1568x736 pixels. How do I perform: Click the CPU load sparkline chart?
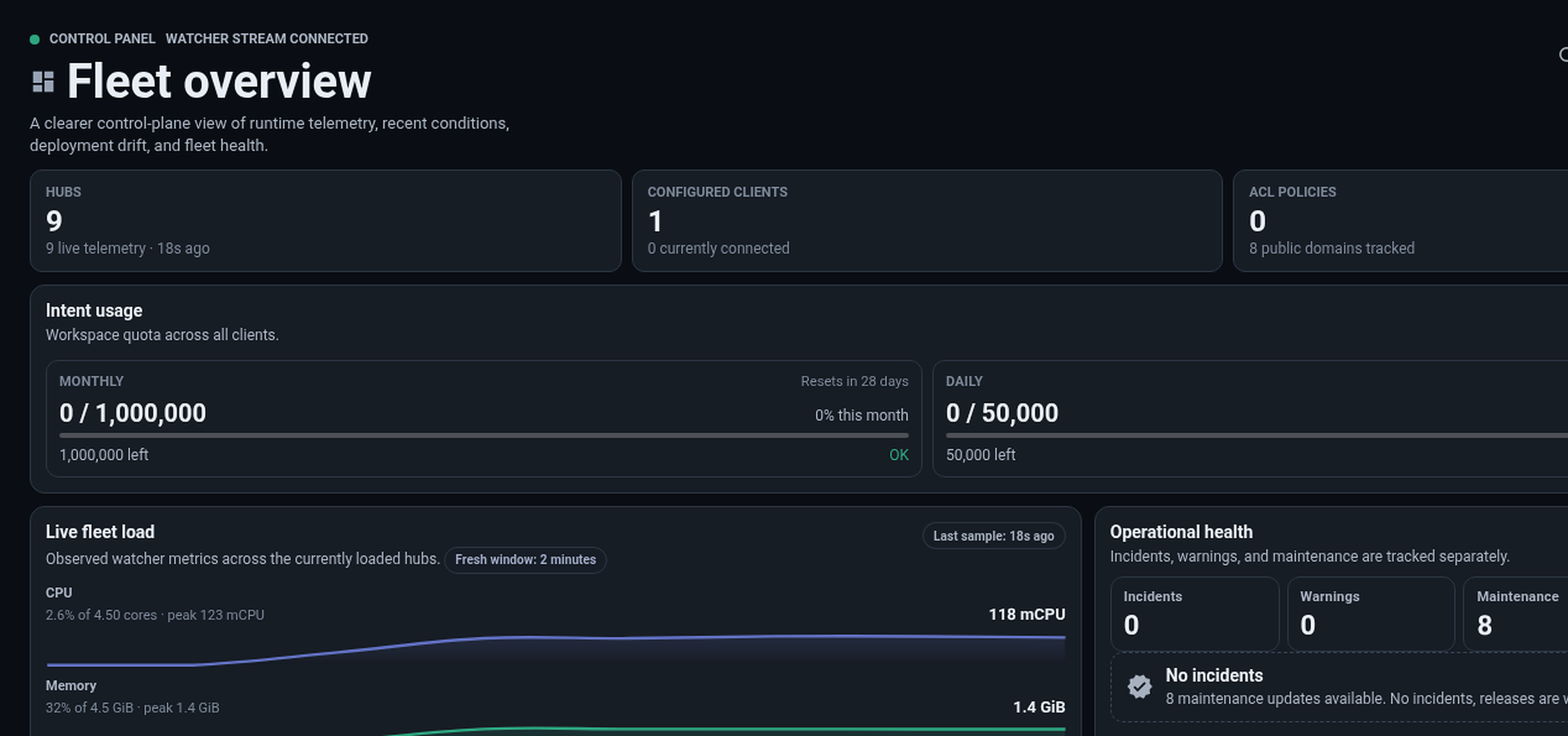point(556,649)
